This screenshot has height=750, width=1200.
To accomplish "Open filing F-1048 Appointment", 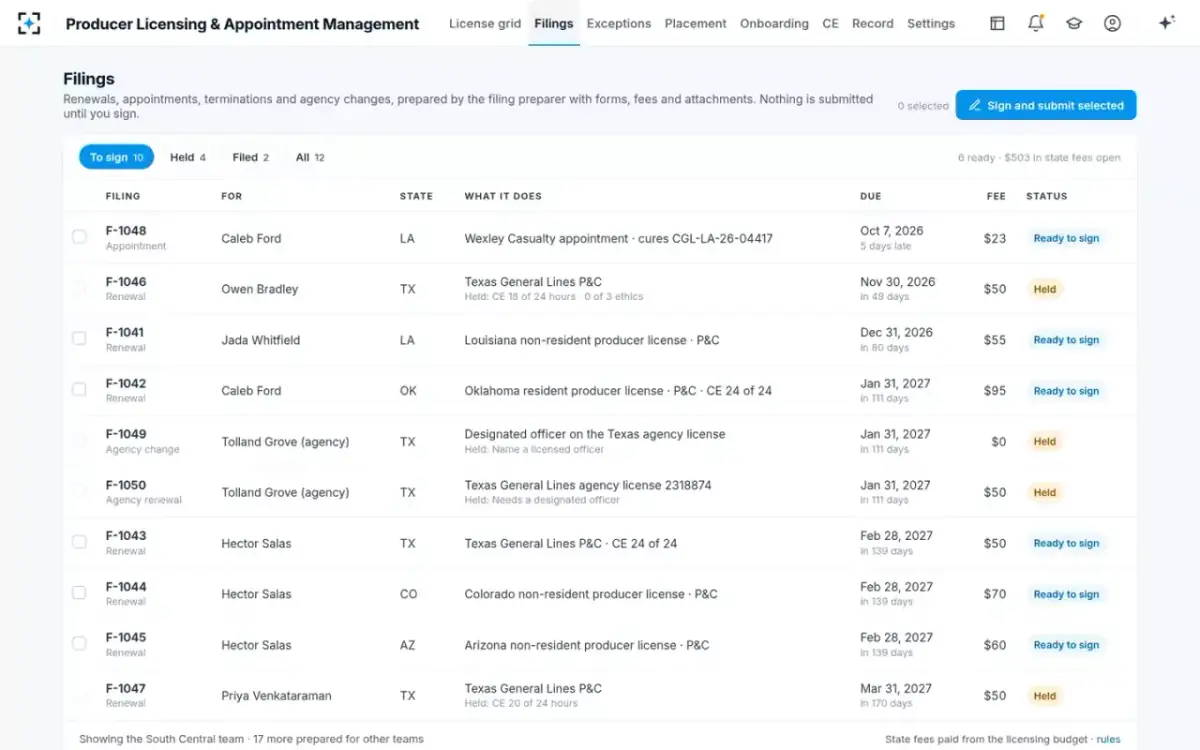I will point(136,237).
